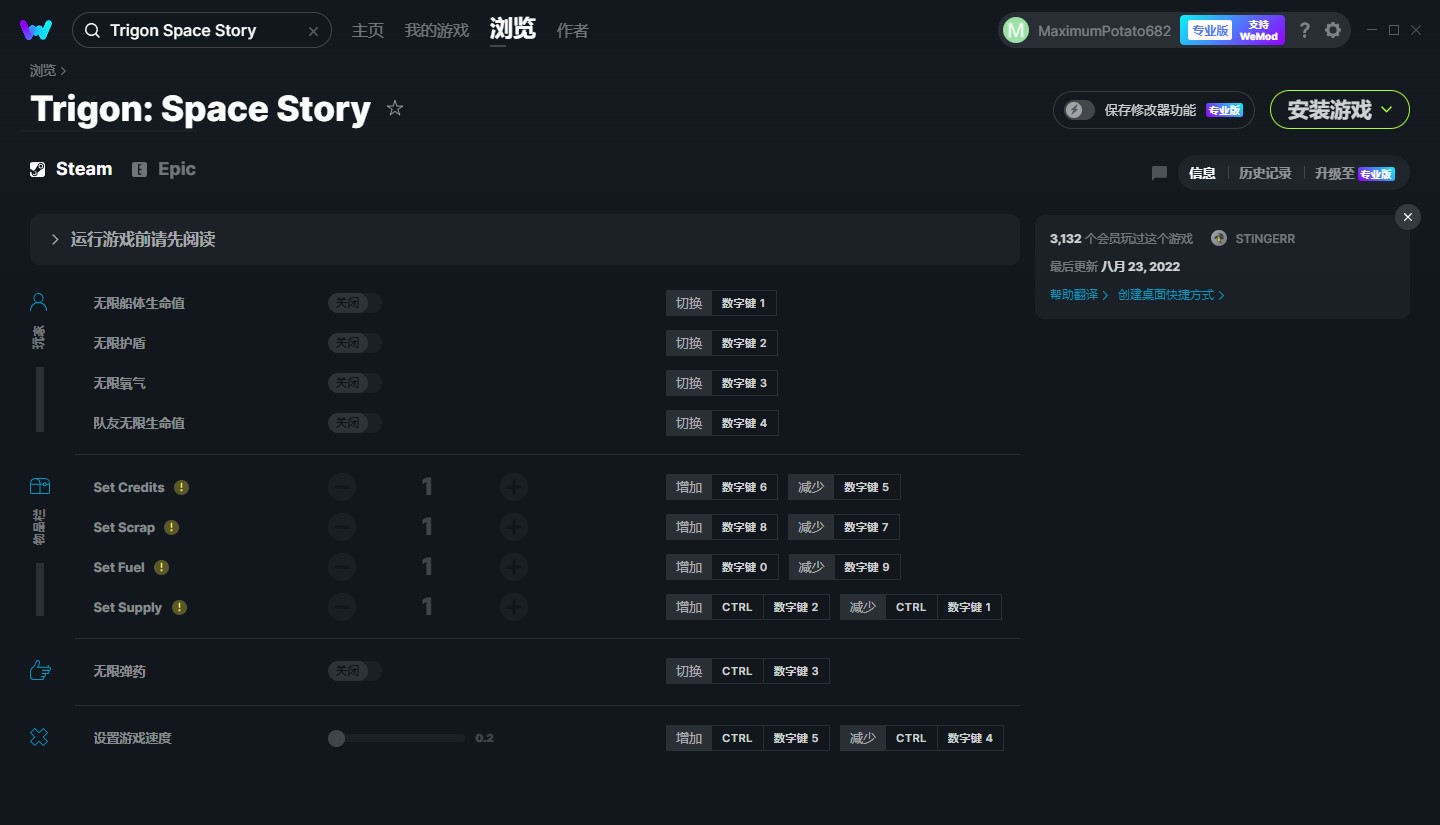Increase Set Supply with plus button
Viewport: 1440px width, 825px height.
click(x=514, y=607)
